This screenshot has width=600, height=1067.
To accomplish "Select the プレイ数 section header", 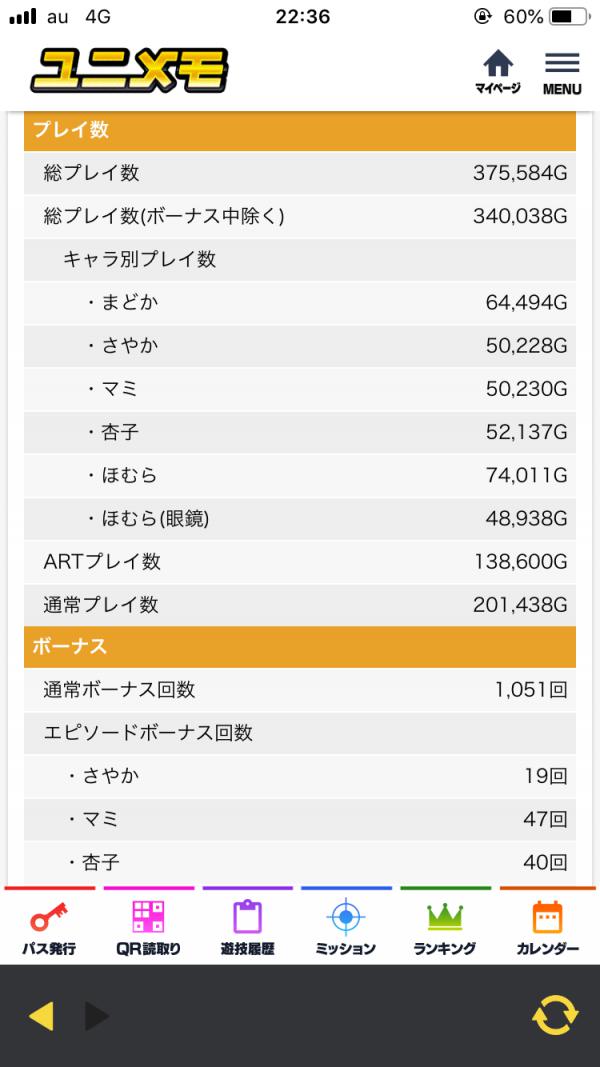I will pyautogui.click(x=300, y=131).
